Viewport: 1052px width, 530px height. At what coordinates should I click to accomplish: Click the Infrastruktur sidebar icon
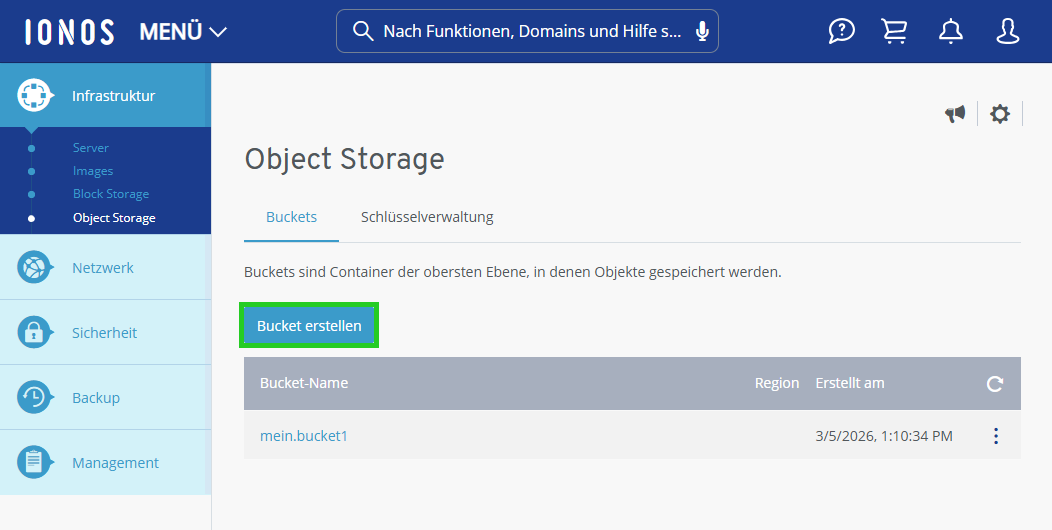(34, 95)
